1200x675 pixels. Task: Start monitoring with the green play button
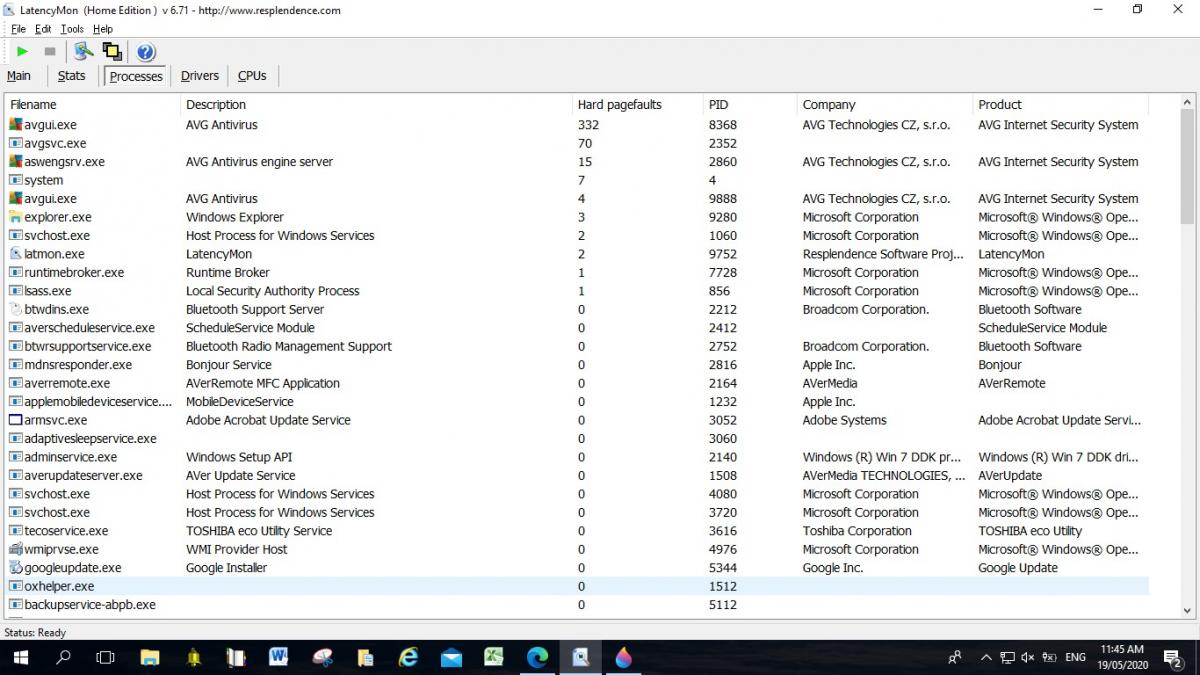point(22,51)
